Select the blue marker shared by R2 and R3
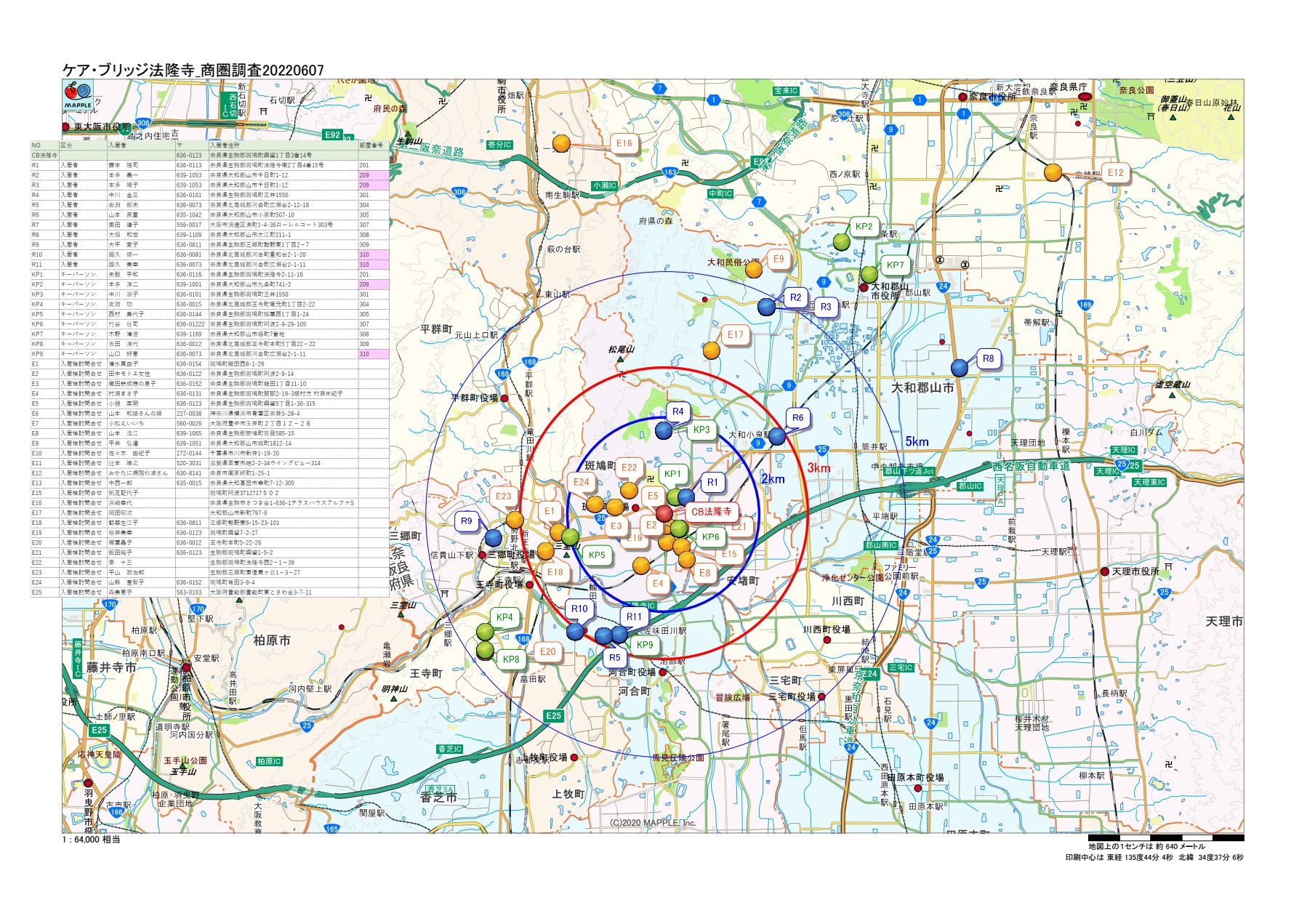The width and height of the screenshot is (1307, 924). pos(766,307)
